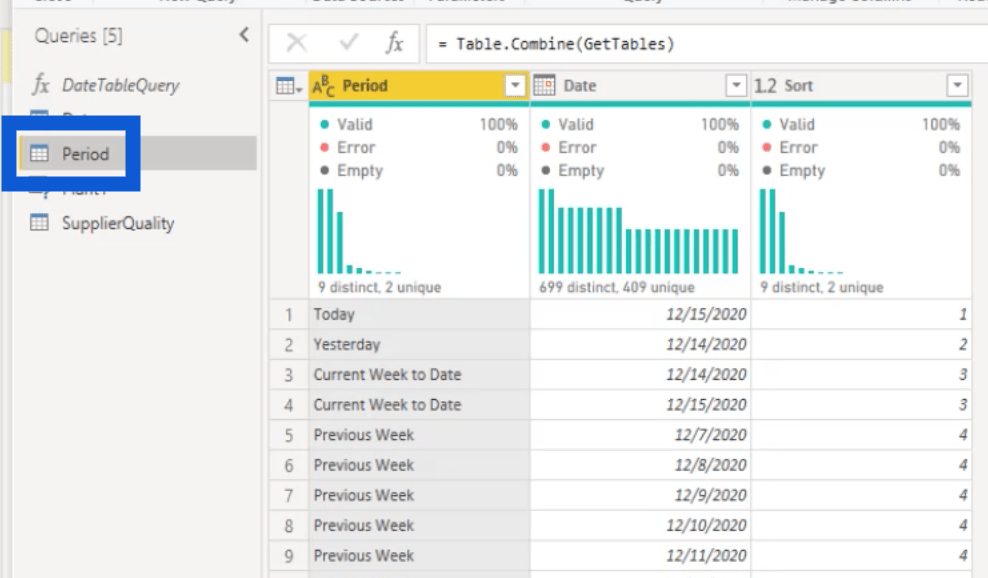Select the DateTableQuery function query
988x578 pixels.
point(120,85)
